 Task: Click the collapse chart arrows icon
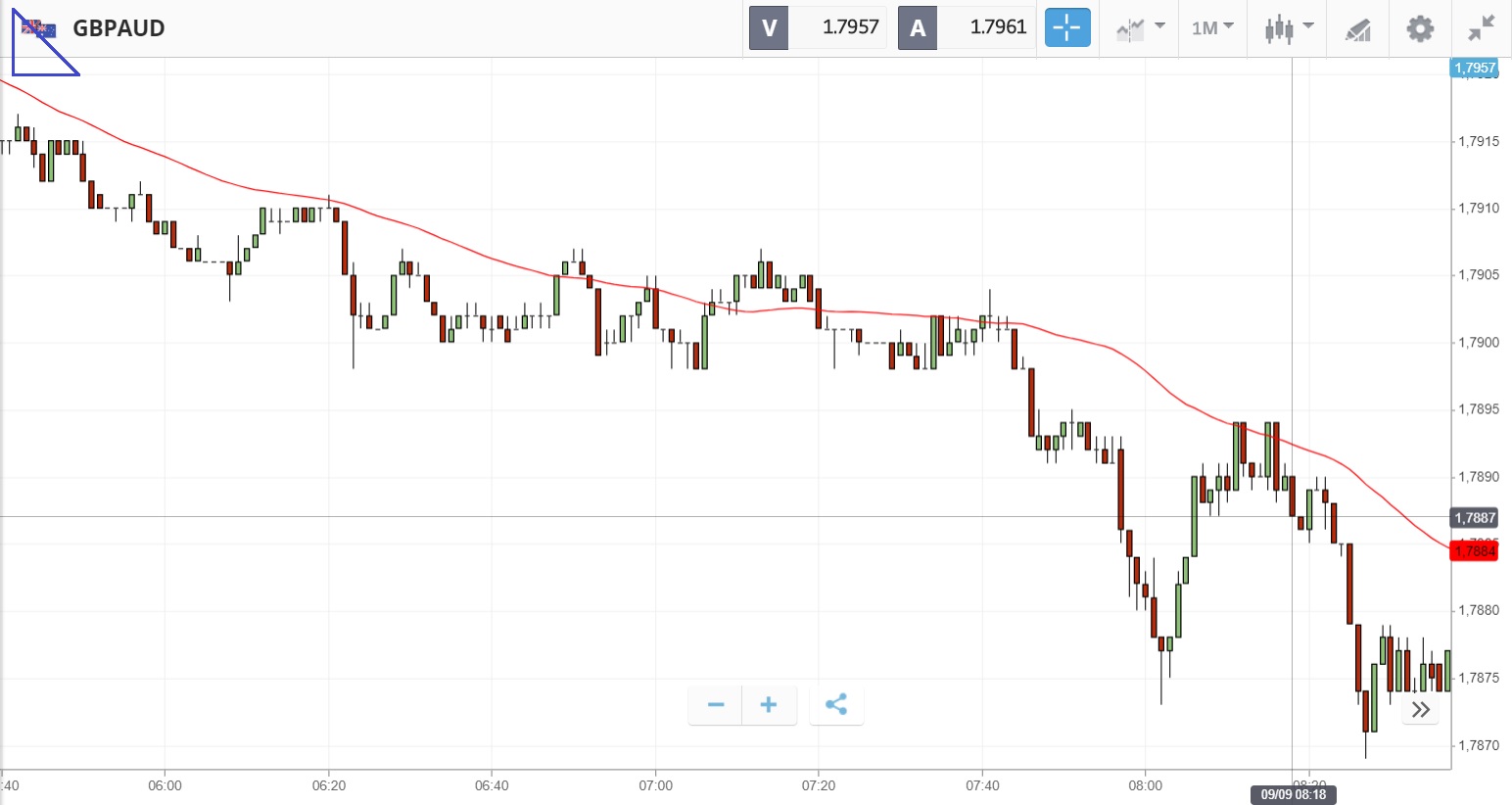click(1481, 28)
